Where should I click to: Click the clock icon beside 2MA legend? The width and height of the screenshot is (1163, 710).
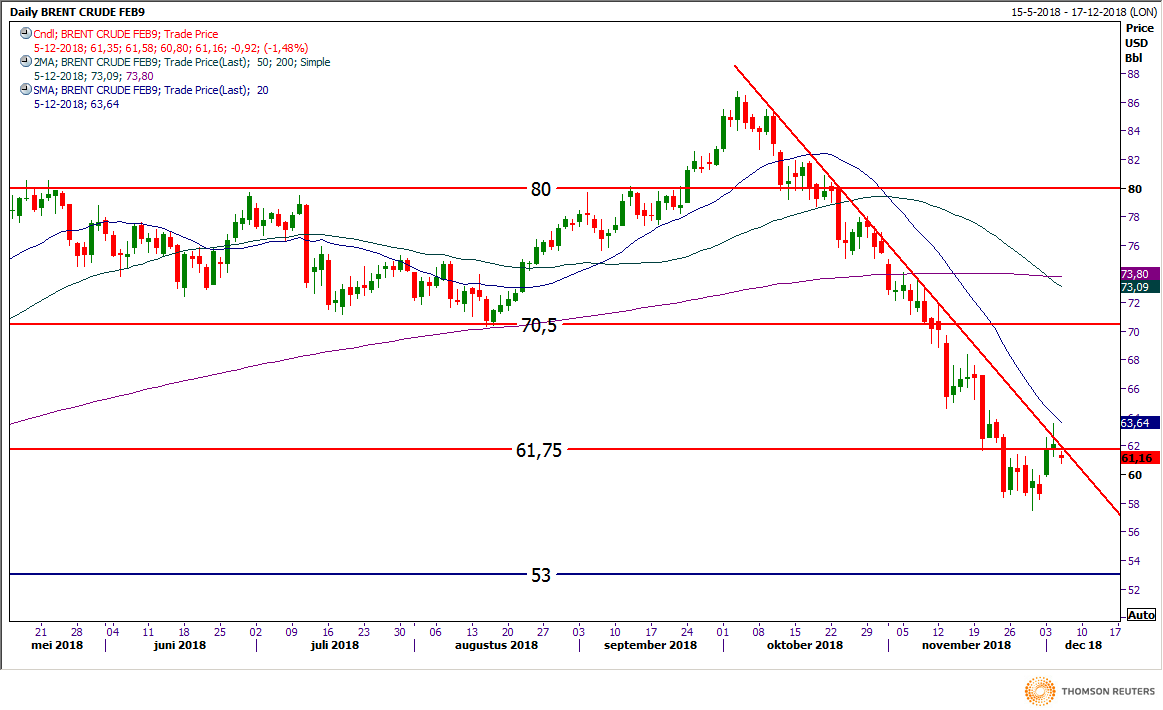tap(25, 62)
